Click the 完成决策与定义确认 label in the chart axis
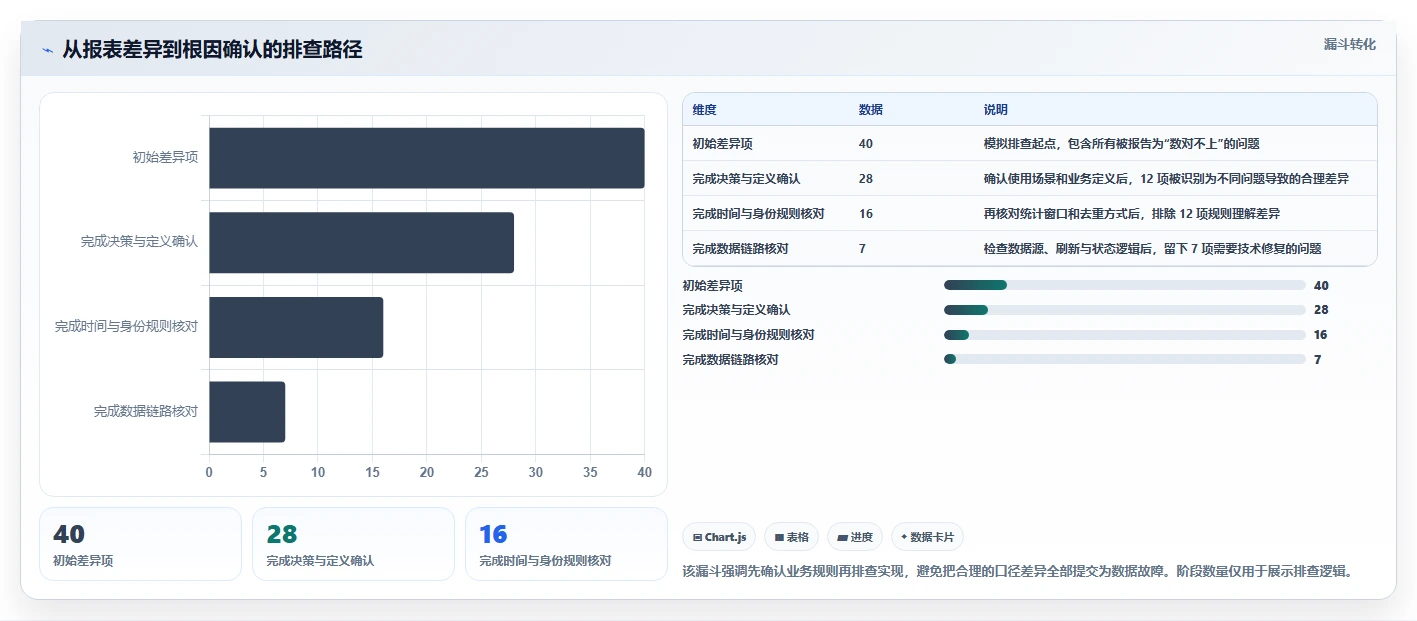The image size is (1417, 621). tap(139, 242)
